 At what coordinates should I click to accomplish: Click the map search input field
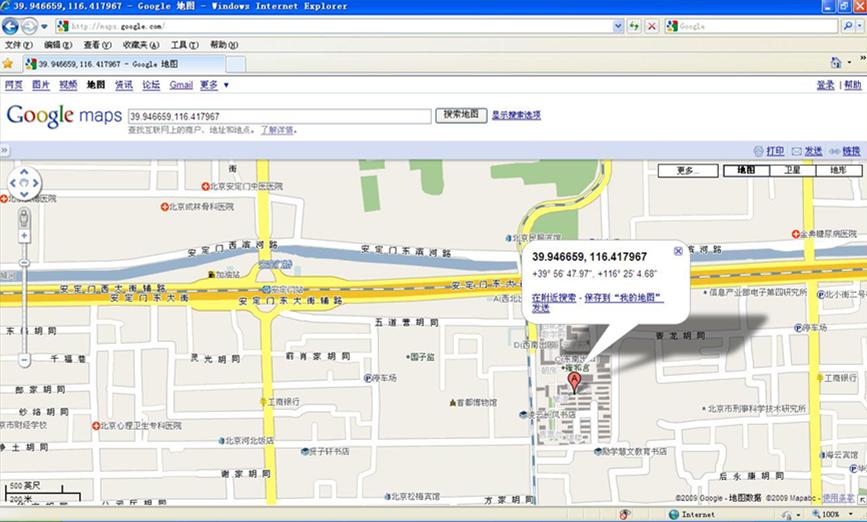(x=279, y=116)
